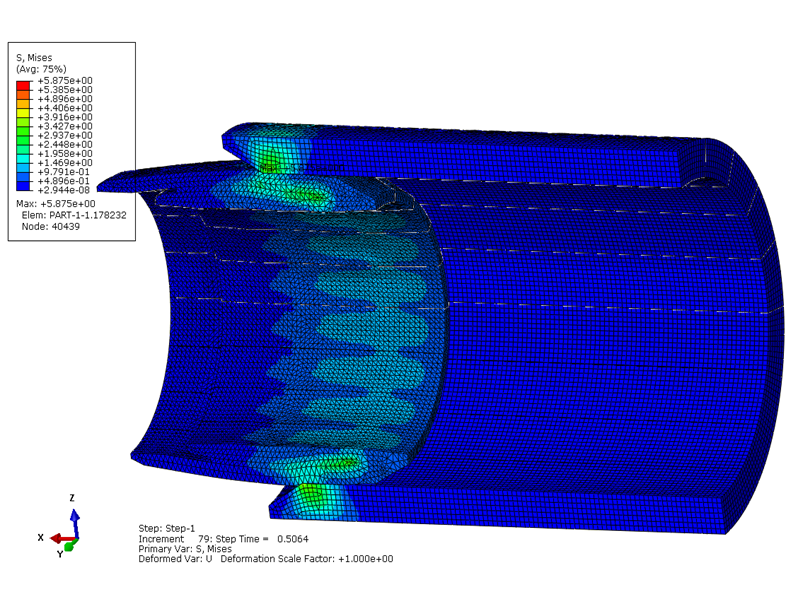Select the '(Avg: 75%)' legend text
Image resolution: width=798 pixels, height=595 pixels.
[x=41, y=69]
